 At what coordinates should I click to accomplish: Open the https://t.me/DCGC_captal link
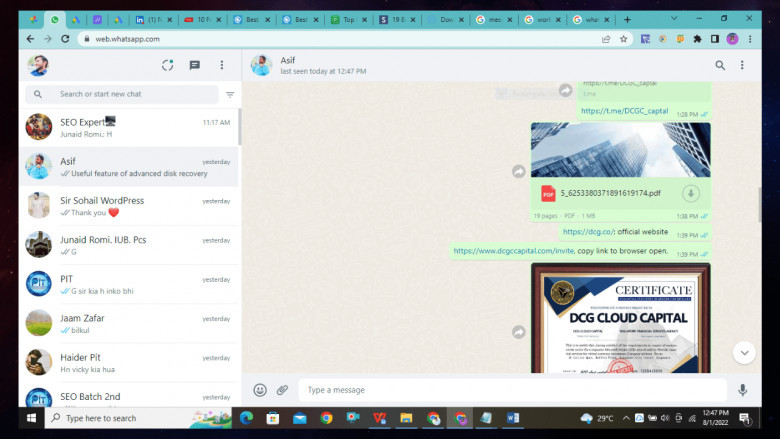click(624, 111)
